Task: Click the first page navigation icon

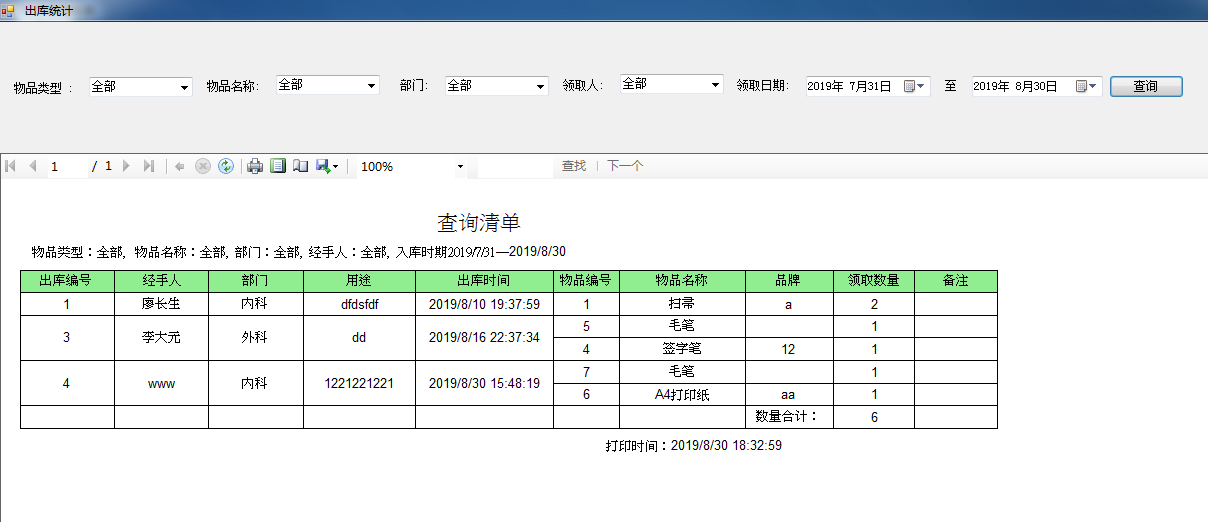Action: [x=11, y=166]
